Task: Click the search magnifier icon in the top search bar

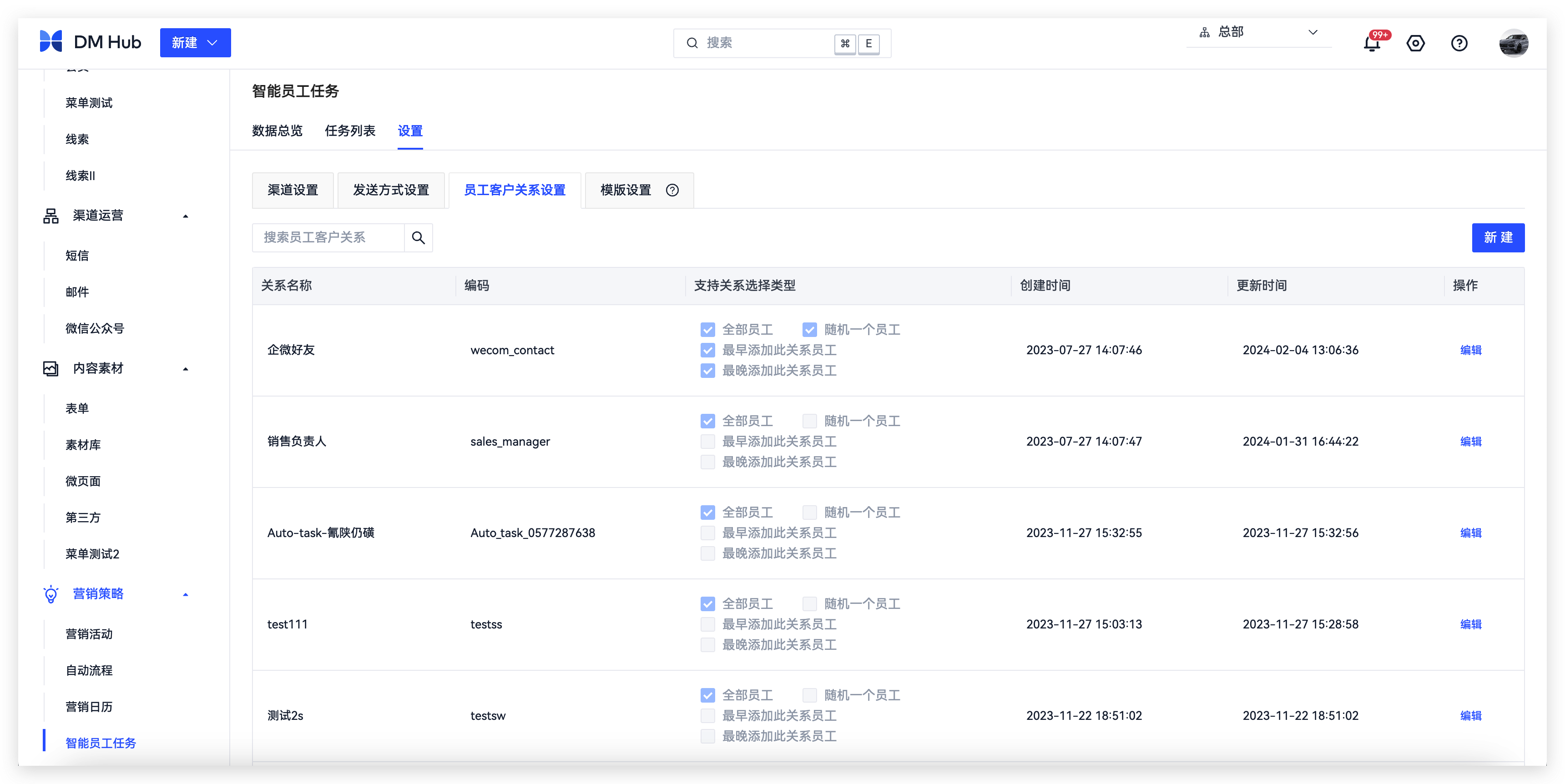Action: coord(692,43)
